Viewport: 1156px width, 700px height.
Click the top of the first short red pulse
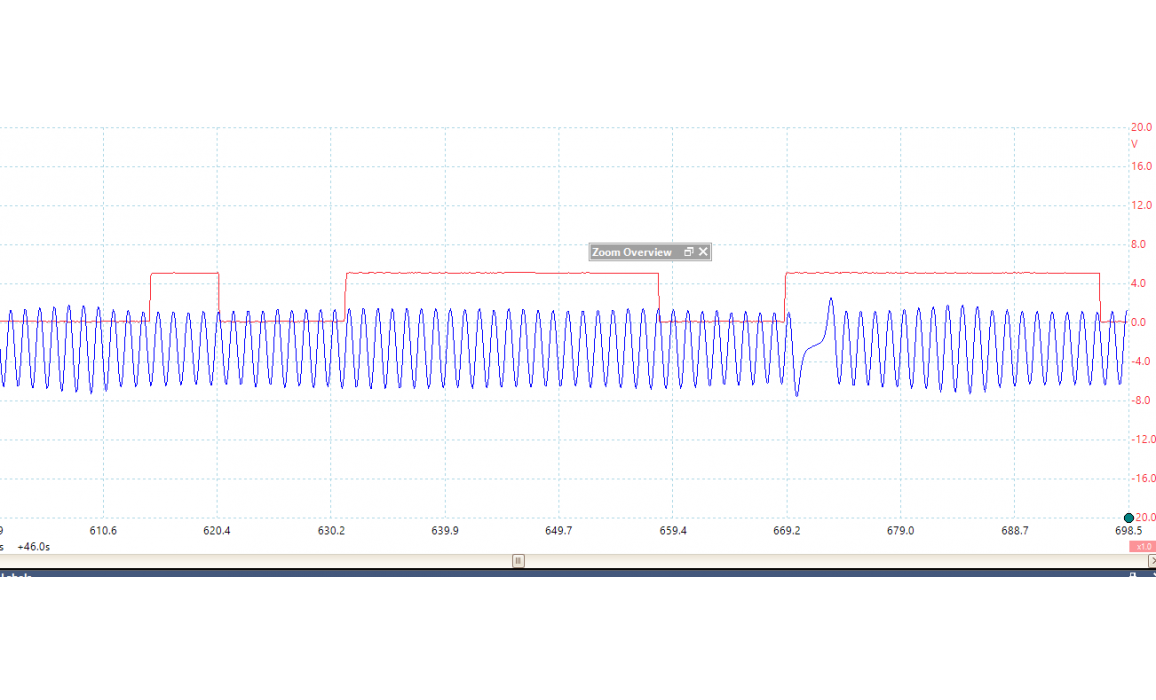[184, 273]
